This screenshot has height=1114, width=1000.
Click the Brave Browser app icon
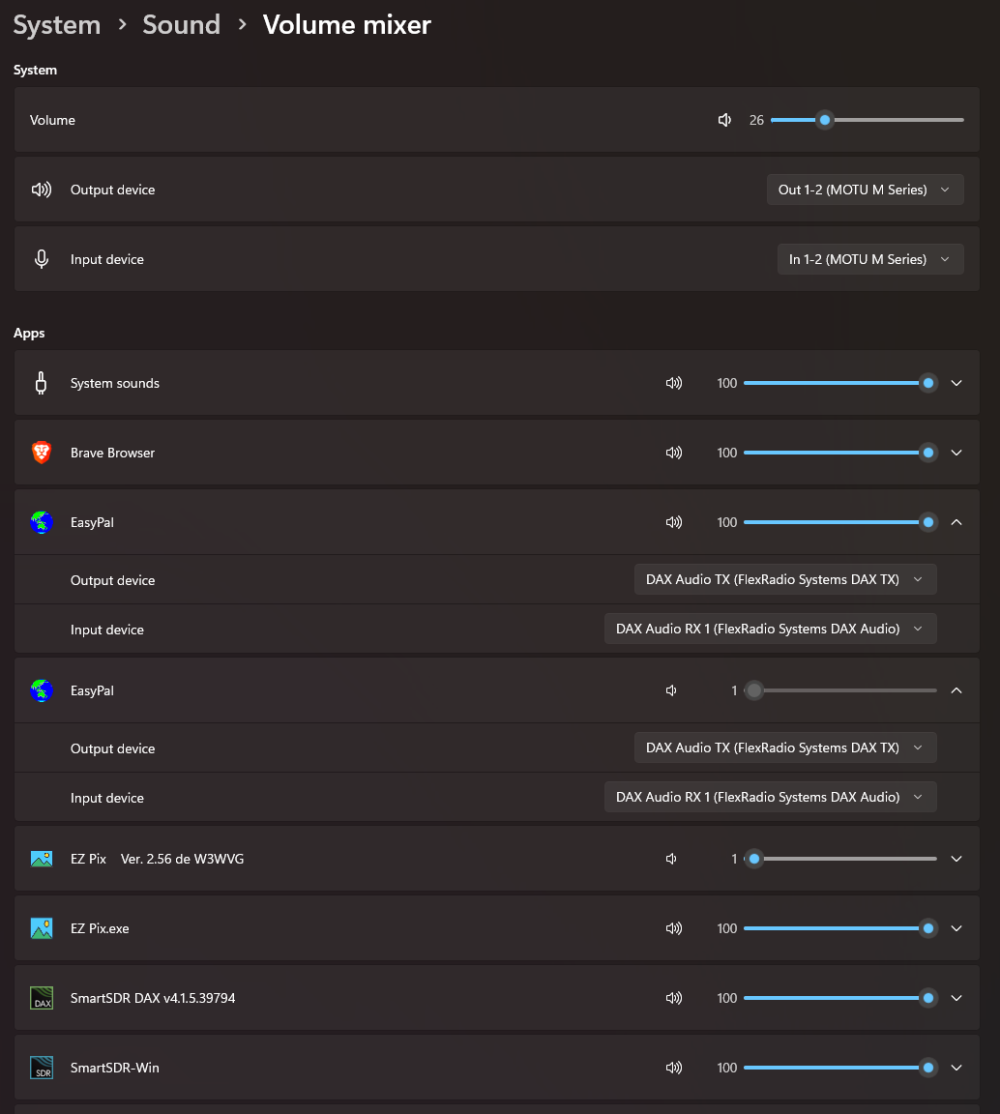(41, 453)
